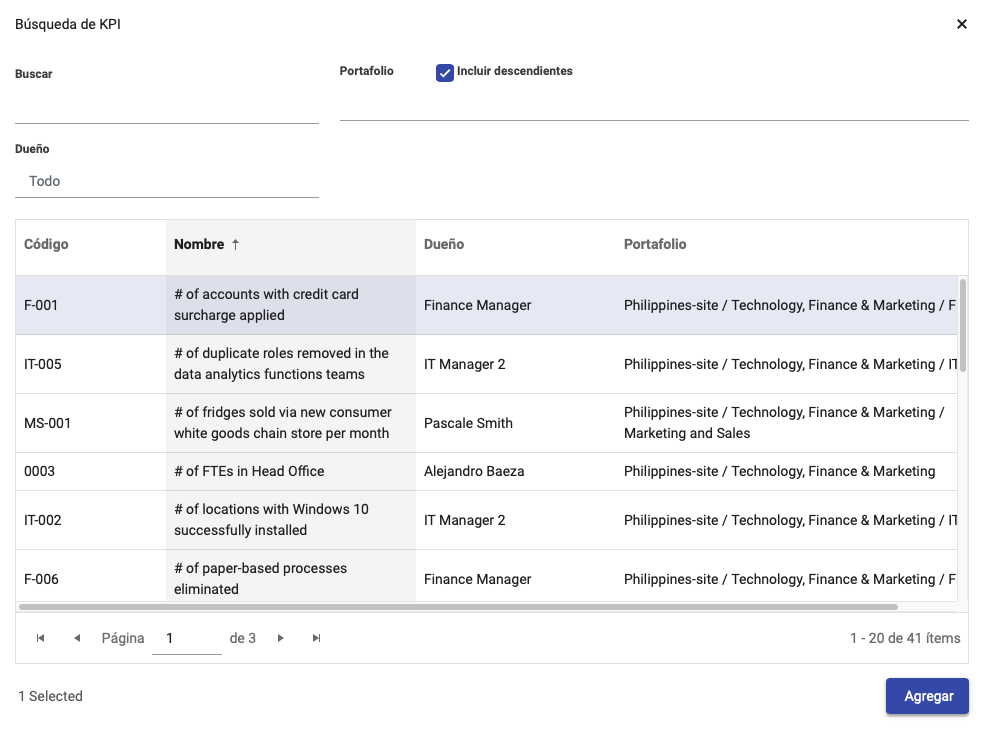Viewport: 986px width, 730px height.
Task: Click IT Manager 2 in the IT-005 row
Action: [464, 364]
